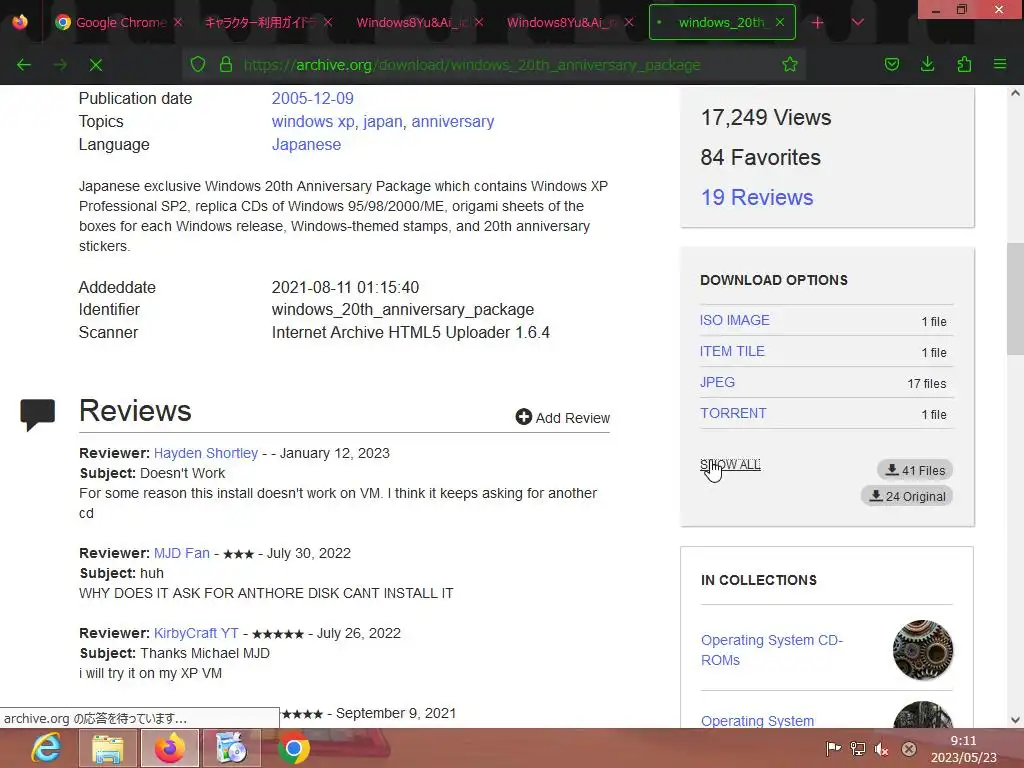Open the ITEM TILE download option
The image size is (1024, 768).
coord(732,351)
